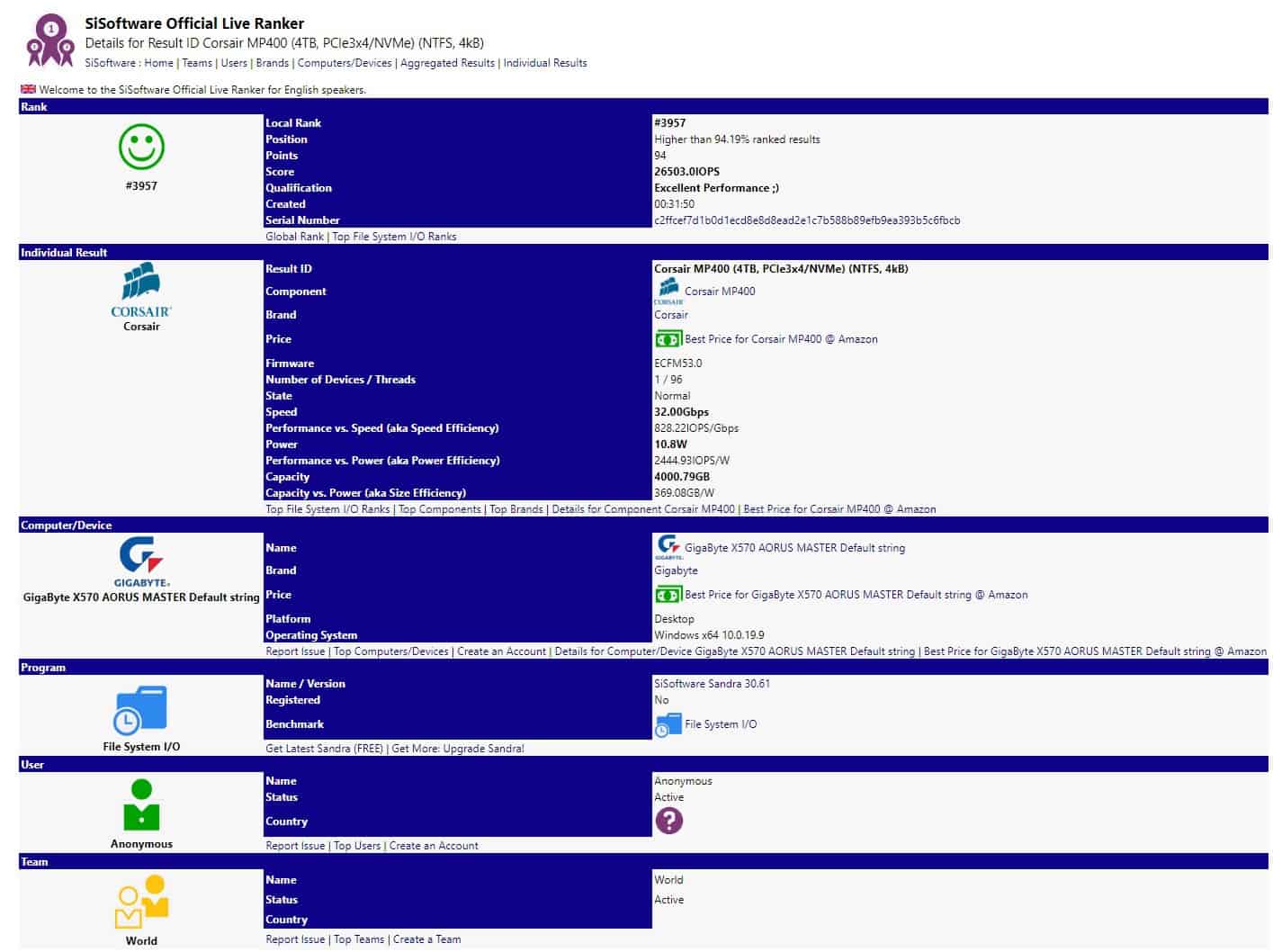This screenshot has width=1273, height=952.
Task: Open the Brands navigation link
Action: (x=273, y=63)
